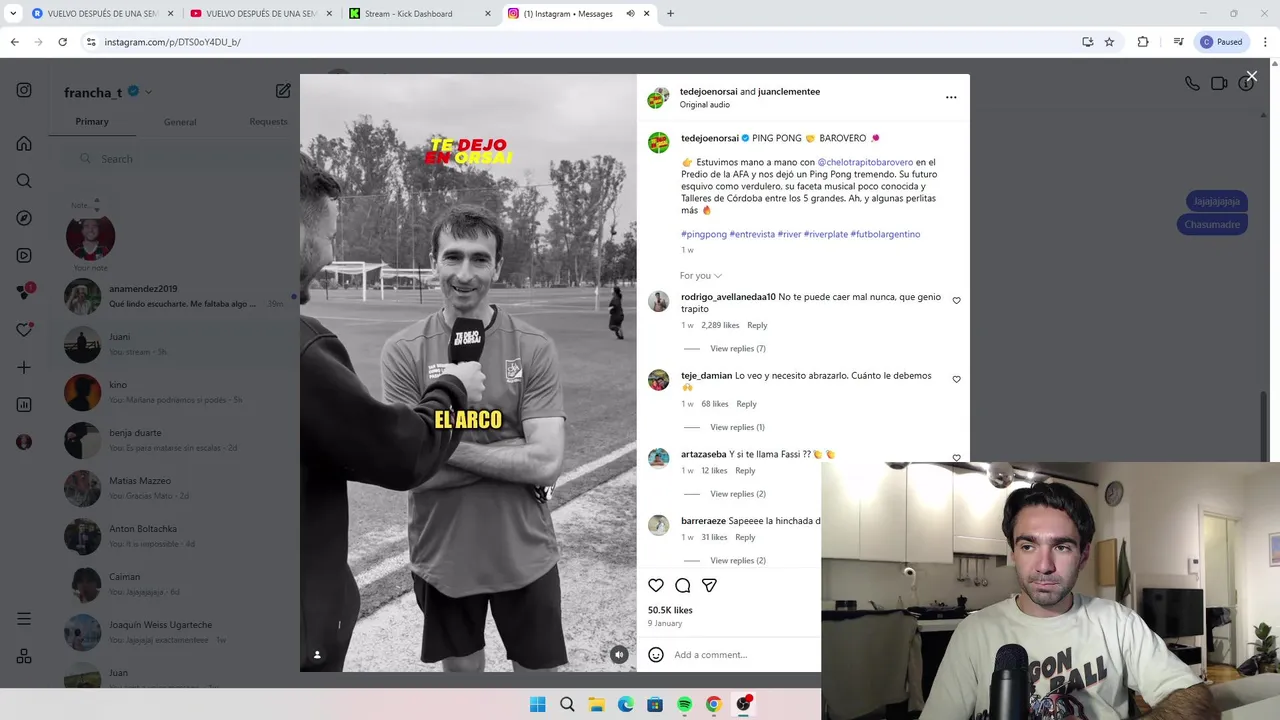Reply to artazaseba's comment

pos(745,471)
